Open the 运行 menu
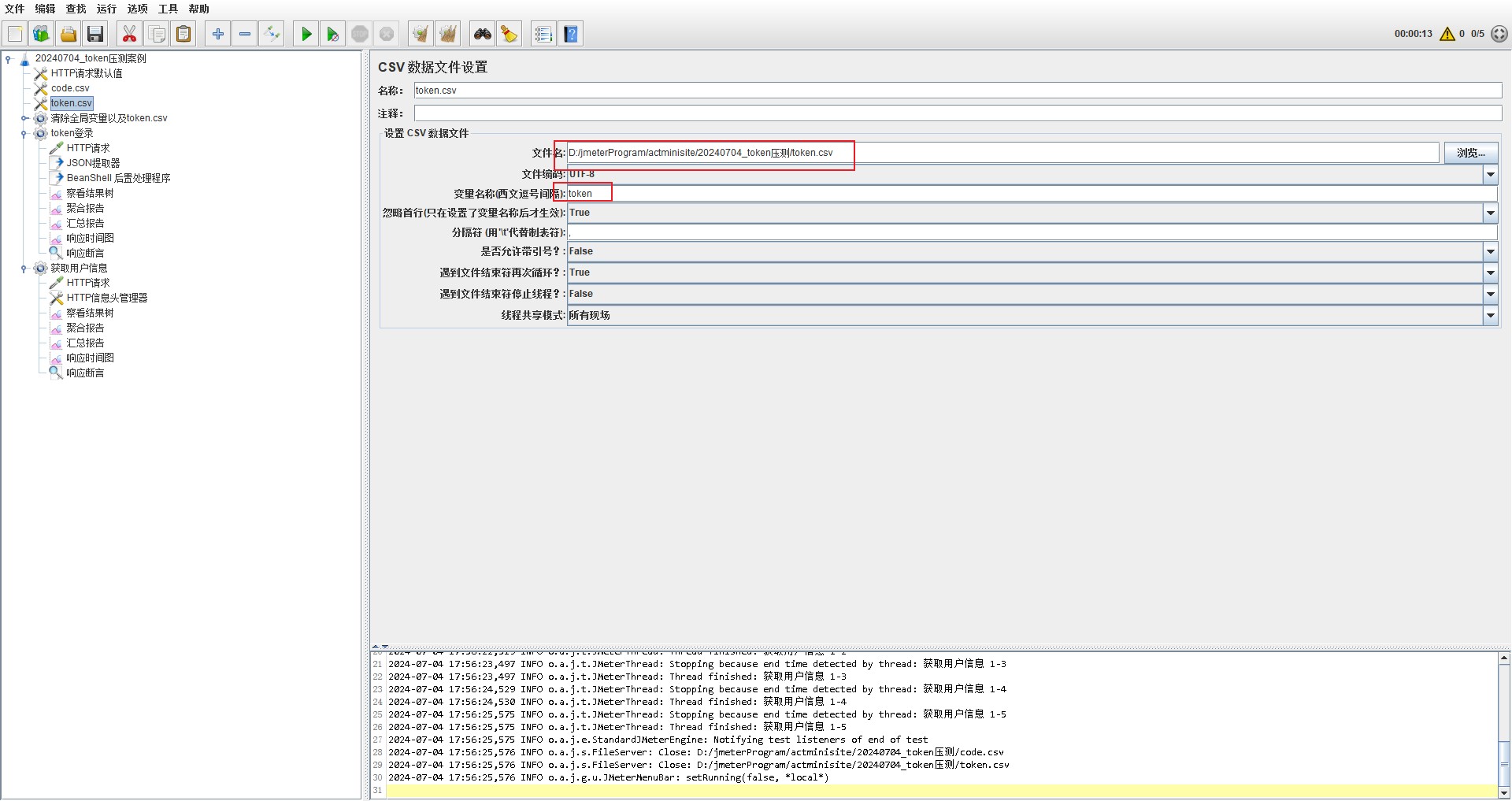The width and height of the screenshot is (1512, 801). tap(106, 9)
